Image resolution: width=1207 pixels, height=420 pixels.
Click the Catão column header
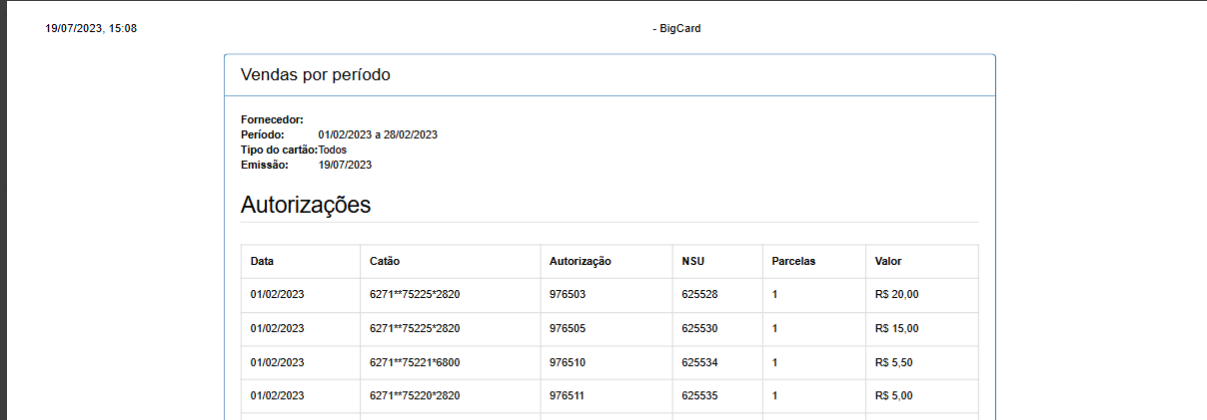[385, 261]
